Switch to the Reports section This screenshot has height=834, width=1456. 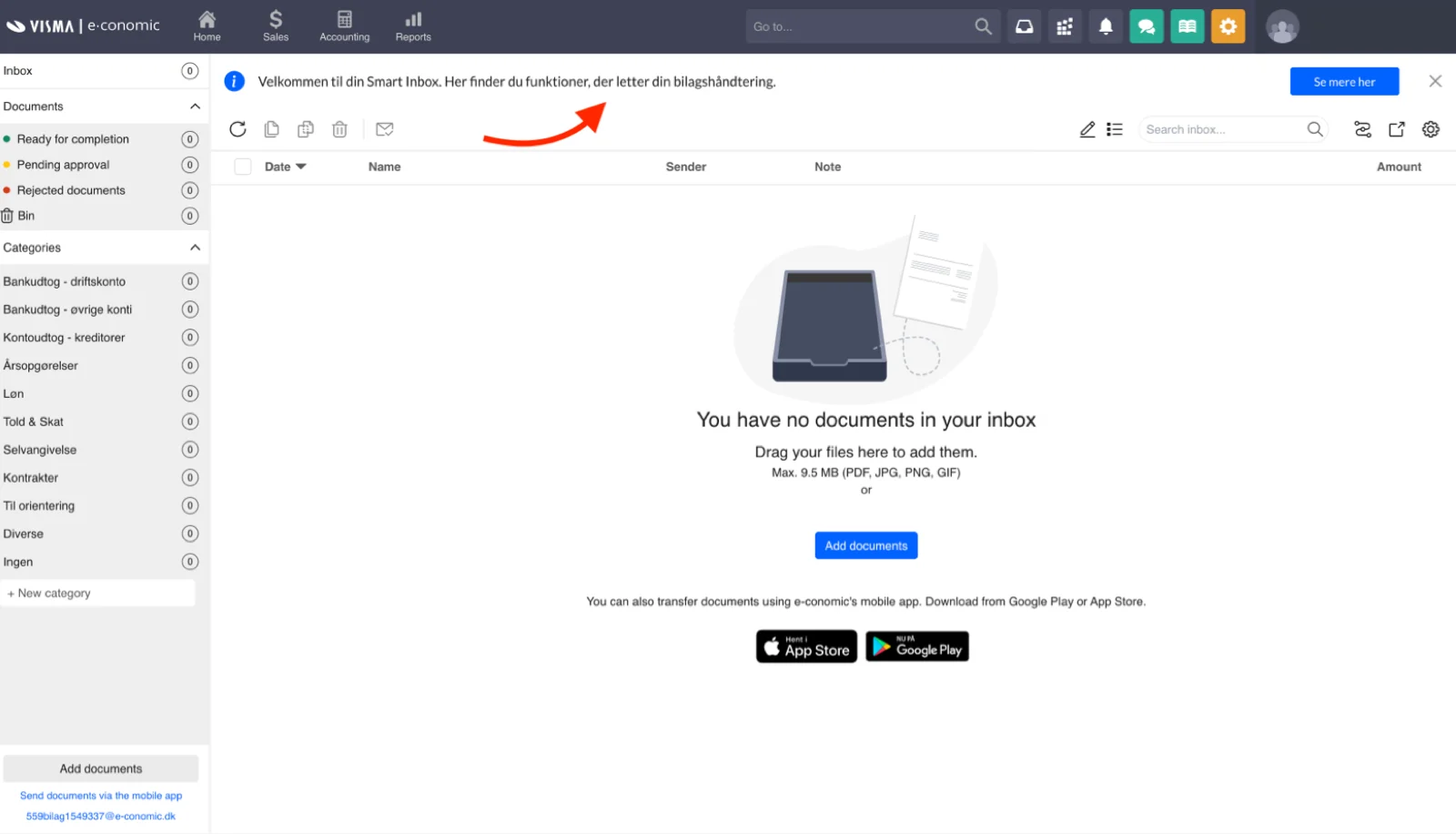[x=413, y=25]
